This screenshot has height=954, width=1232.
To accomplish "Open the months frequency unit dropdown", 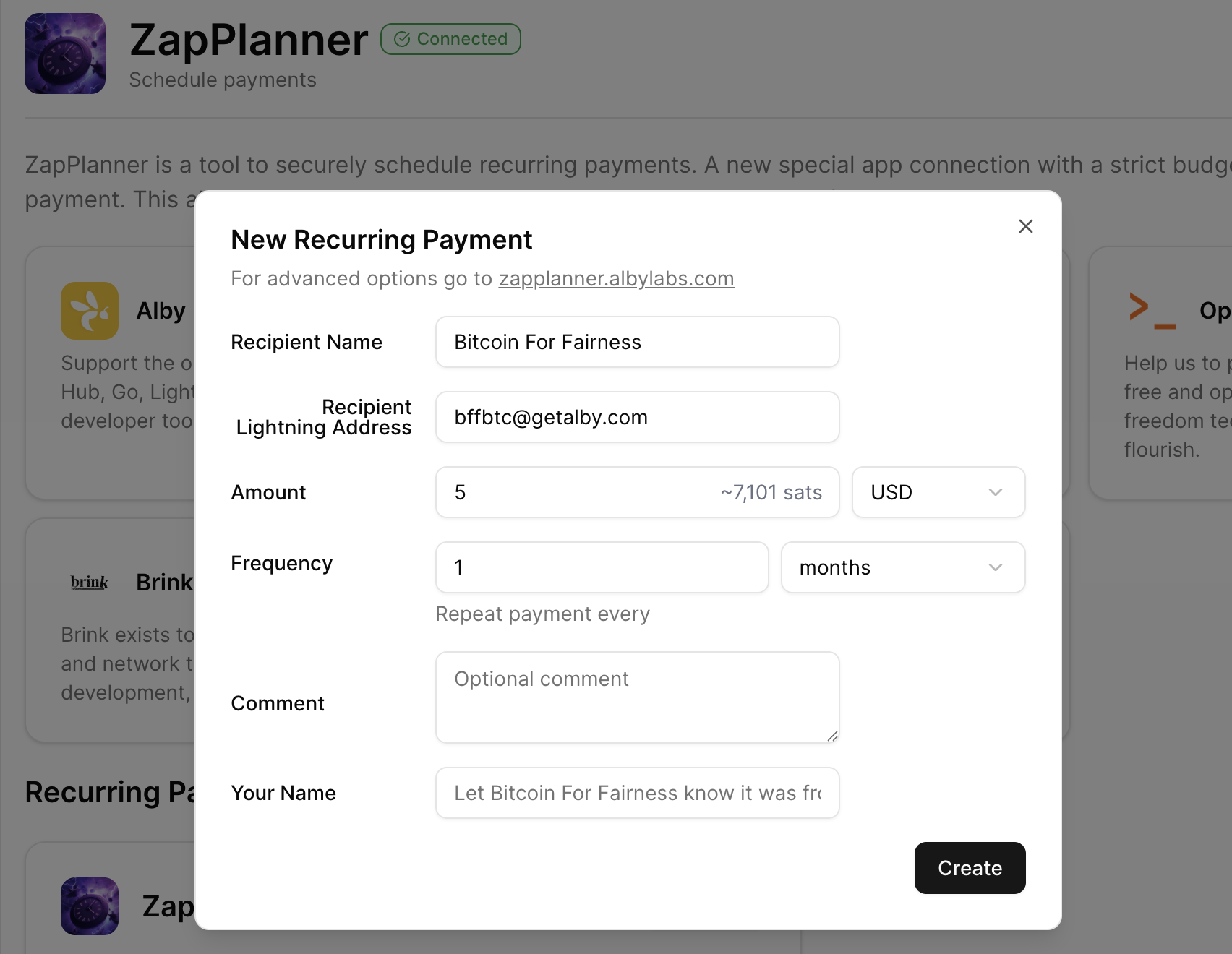I will pos(902,567).
